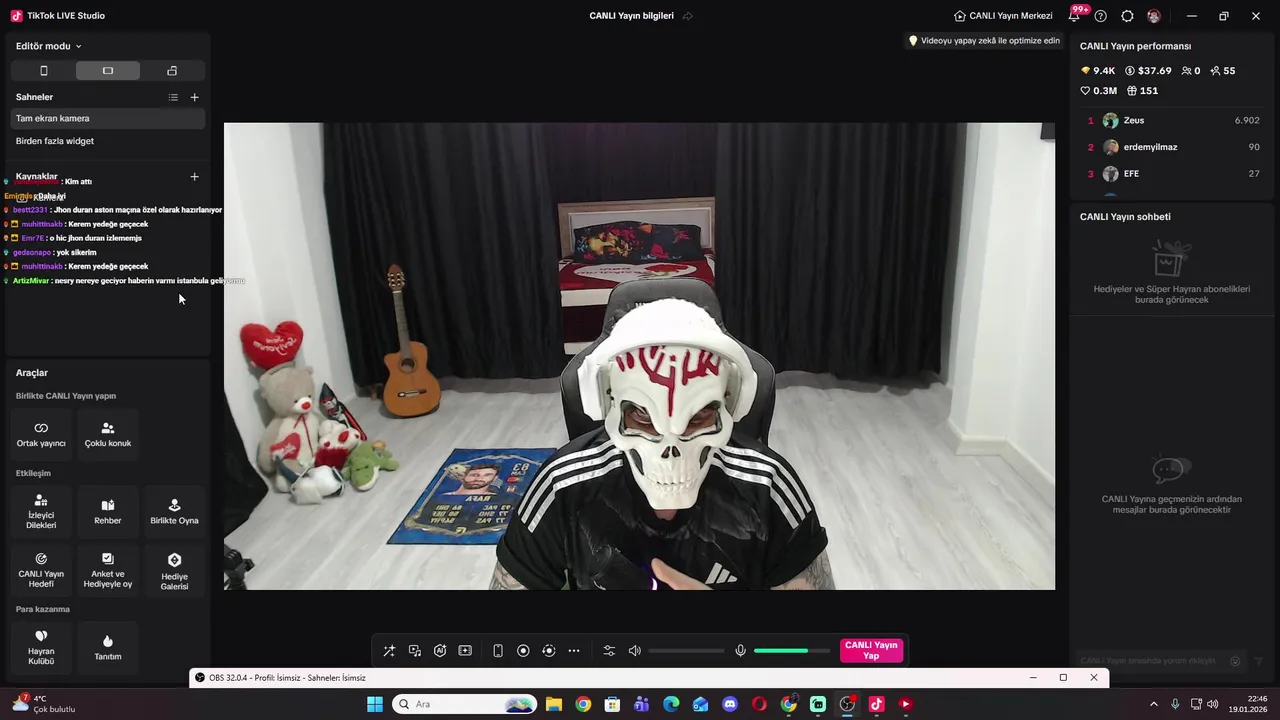Open CANLI Yayın bilgileri at top
This screenshot has height=720, width=1280.
(631, 16)
